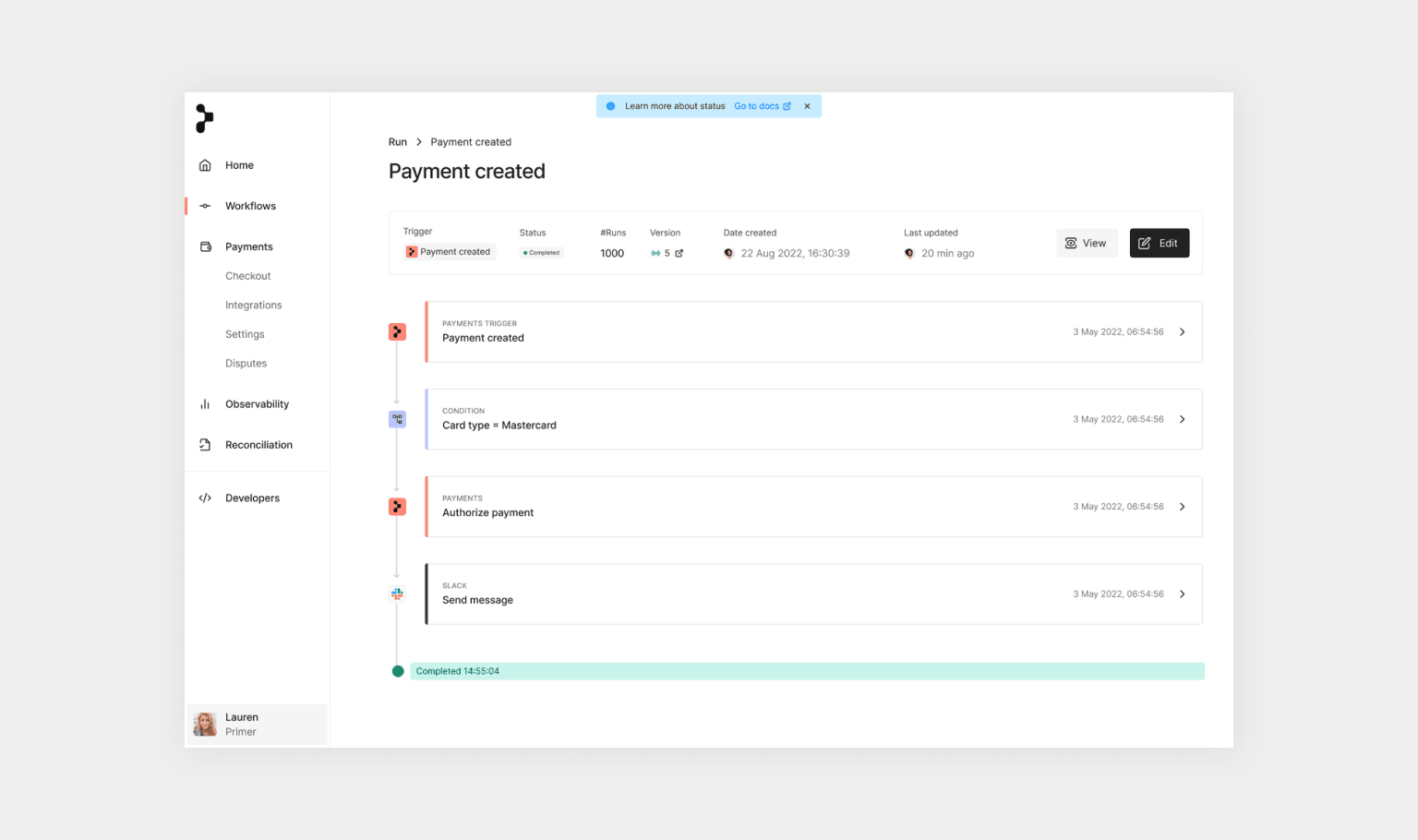Screen dimensions: 1418x840
Task: Click the Authorize payment step title
Action: [487, 513]
